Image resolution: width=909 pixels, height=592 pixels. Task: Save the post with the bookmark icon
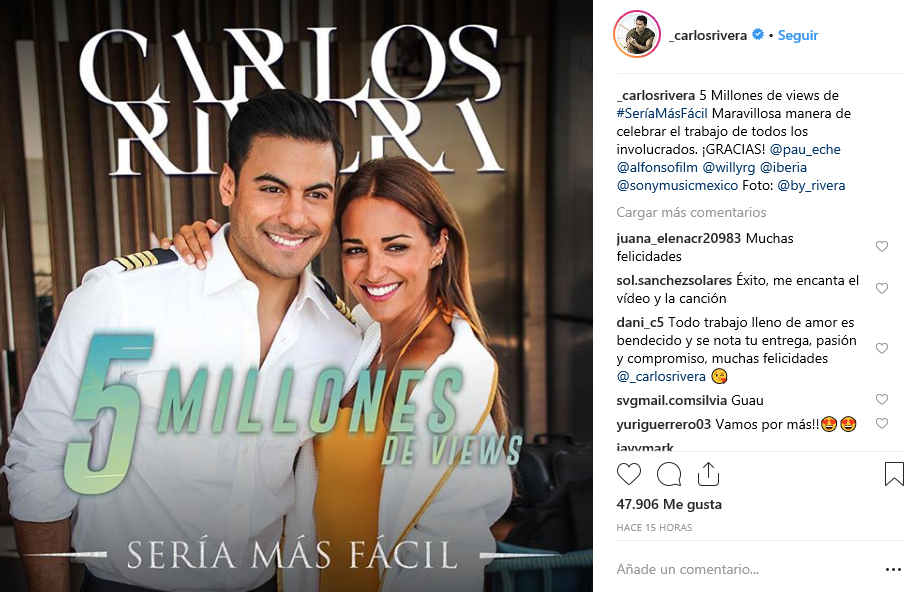[x=894, y=474]
